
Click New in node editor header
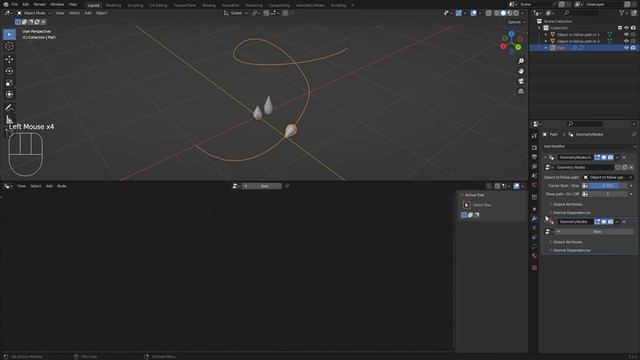click(x=262, y=186)
